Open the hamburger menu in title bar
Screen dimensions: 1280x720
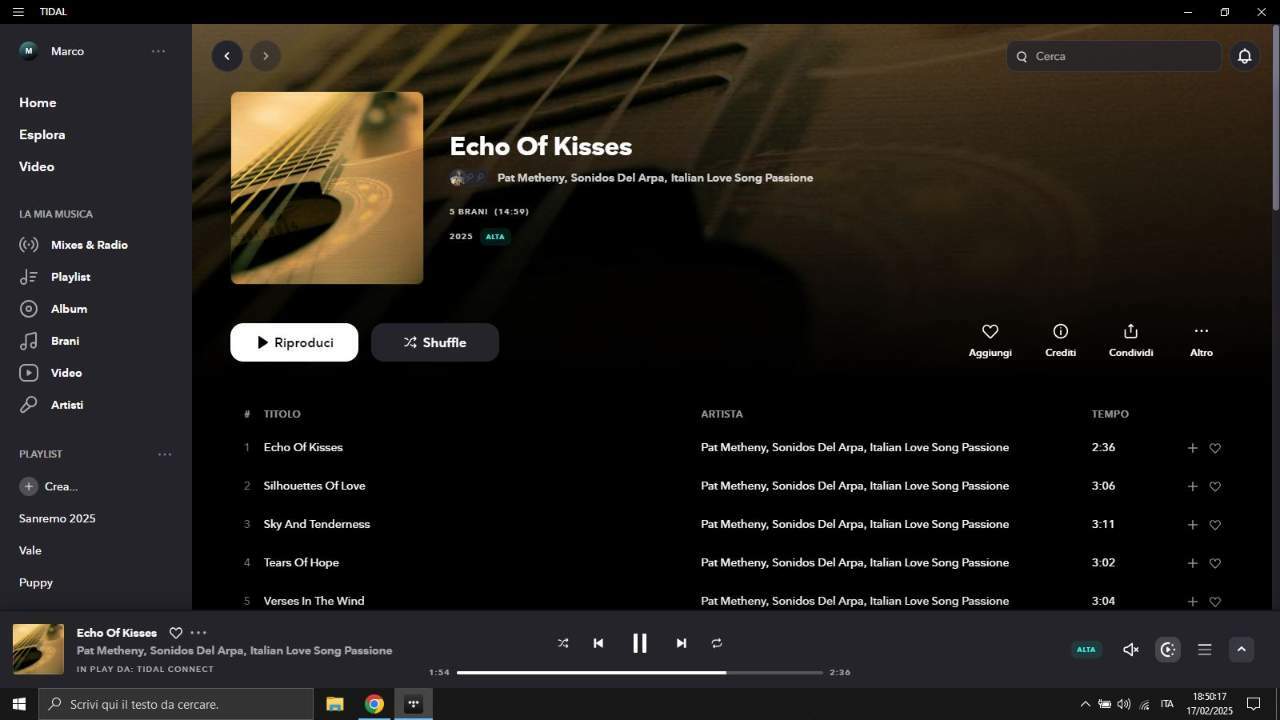[x=18, y=12]
